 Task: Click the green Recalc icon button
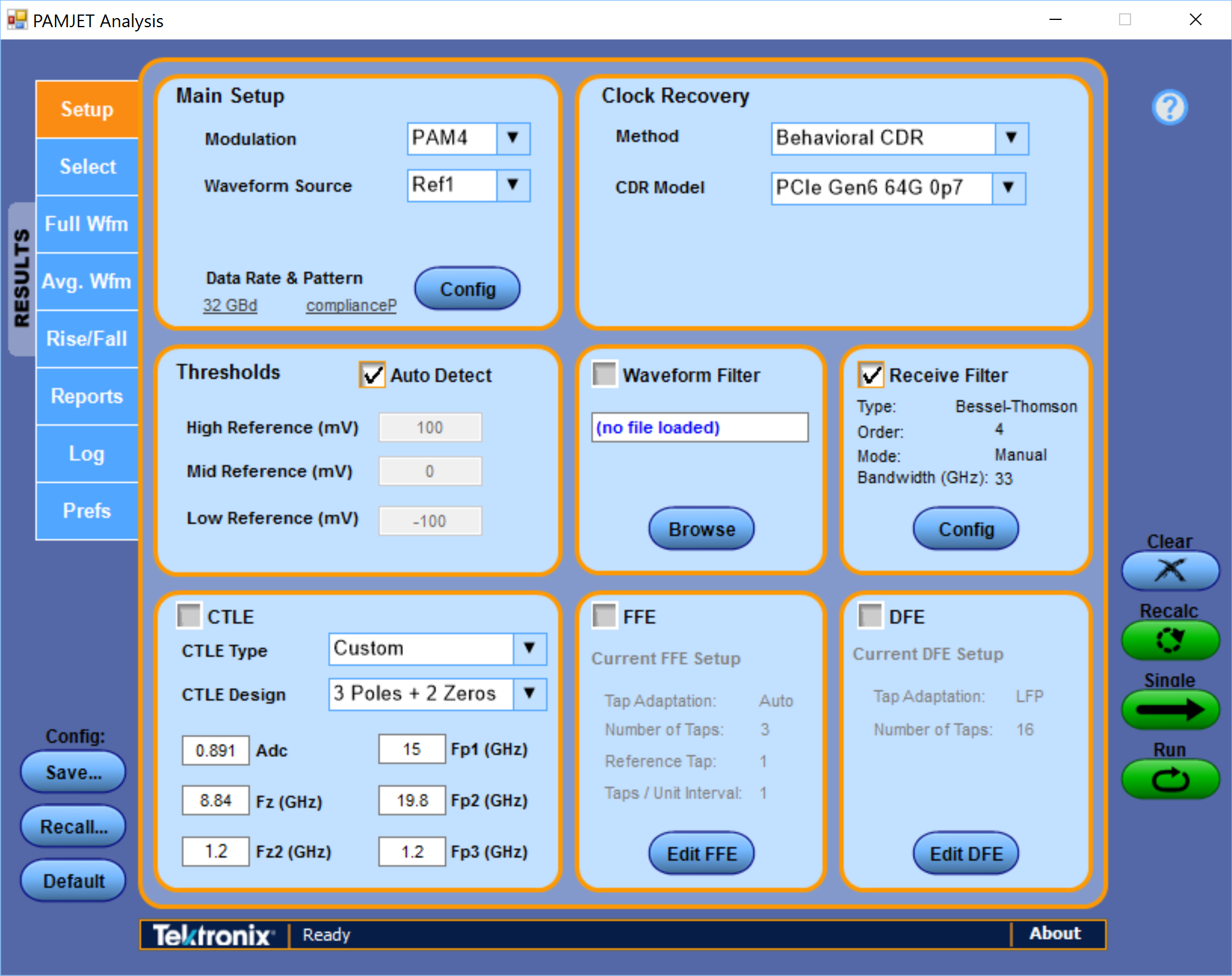[1170, 640]
